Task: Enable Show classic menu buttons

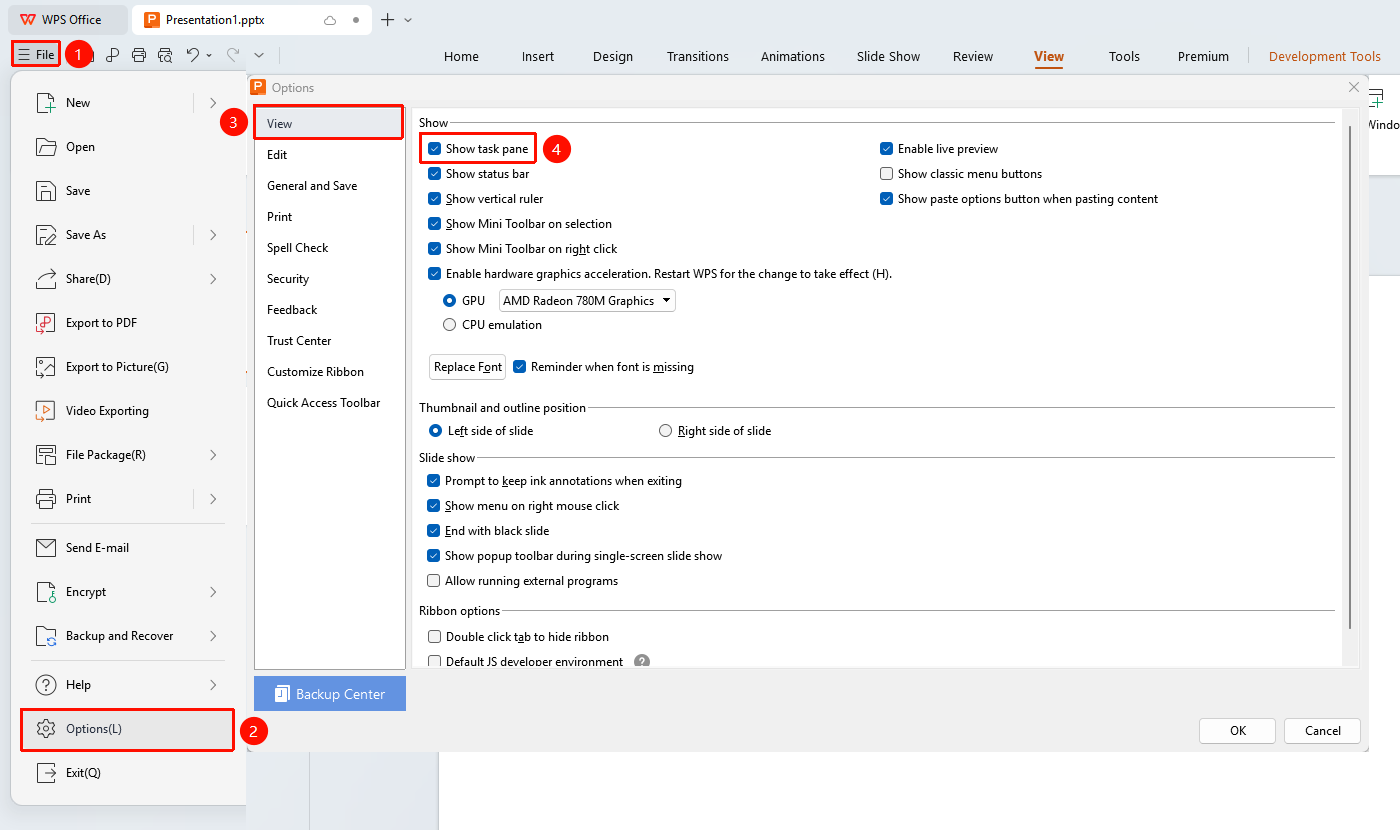Action: tap(887, 174)
